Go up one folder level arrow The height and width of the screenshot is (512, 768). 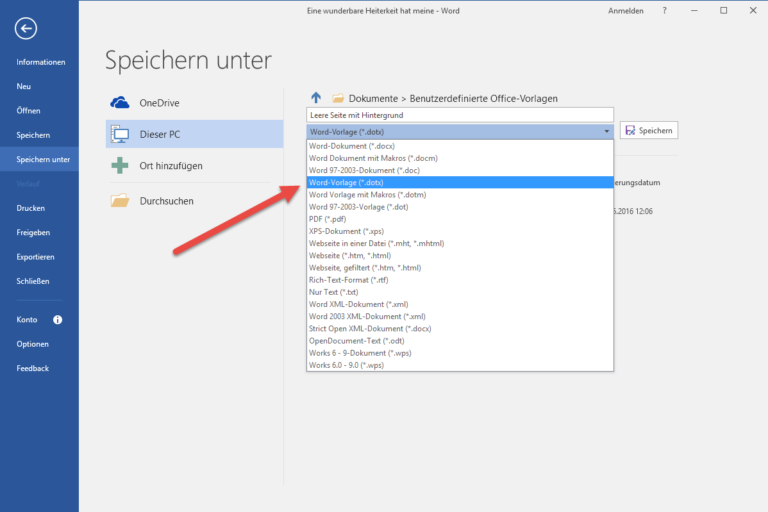tap(316, 98)
